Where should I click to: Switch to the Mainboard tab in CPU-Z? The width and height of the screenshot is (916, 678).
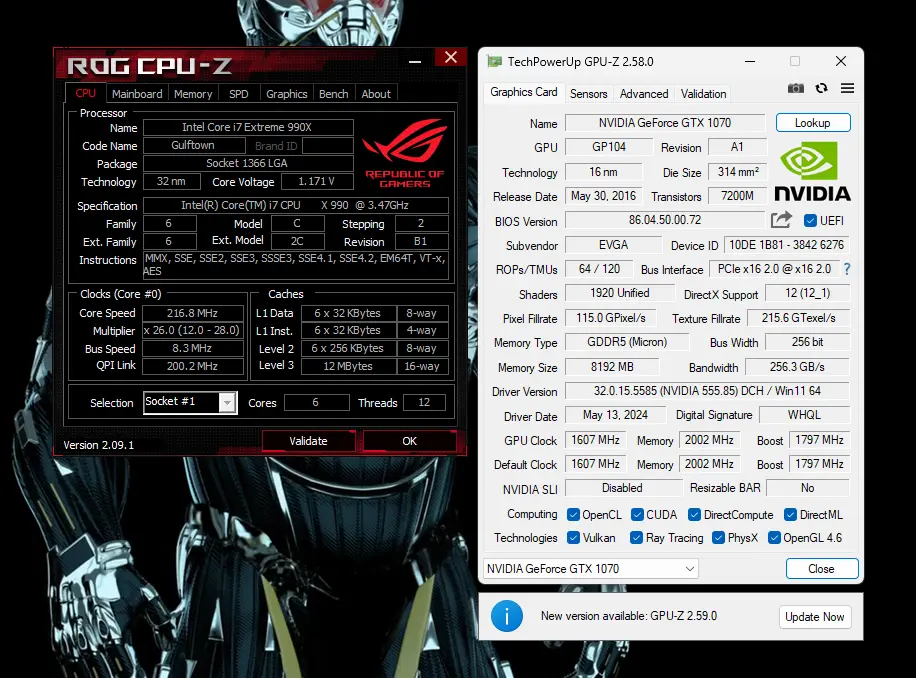[137, 94]
